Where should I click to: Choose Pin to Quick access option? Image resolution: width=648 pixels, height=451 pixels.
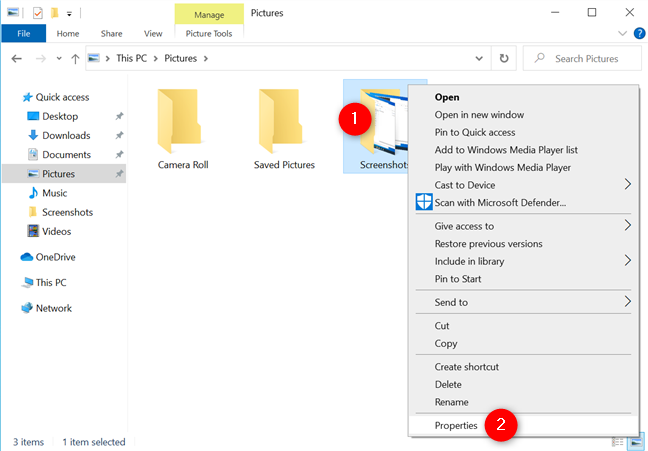click(x=475, y=132)
